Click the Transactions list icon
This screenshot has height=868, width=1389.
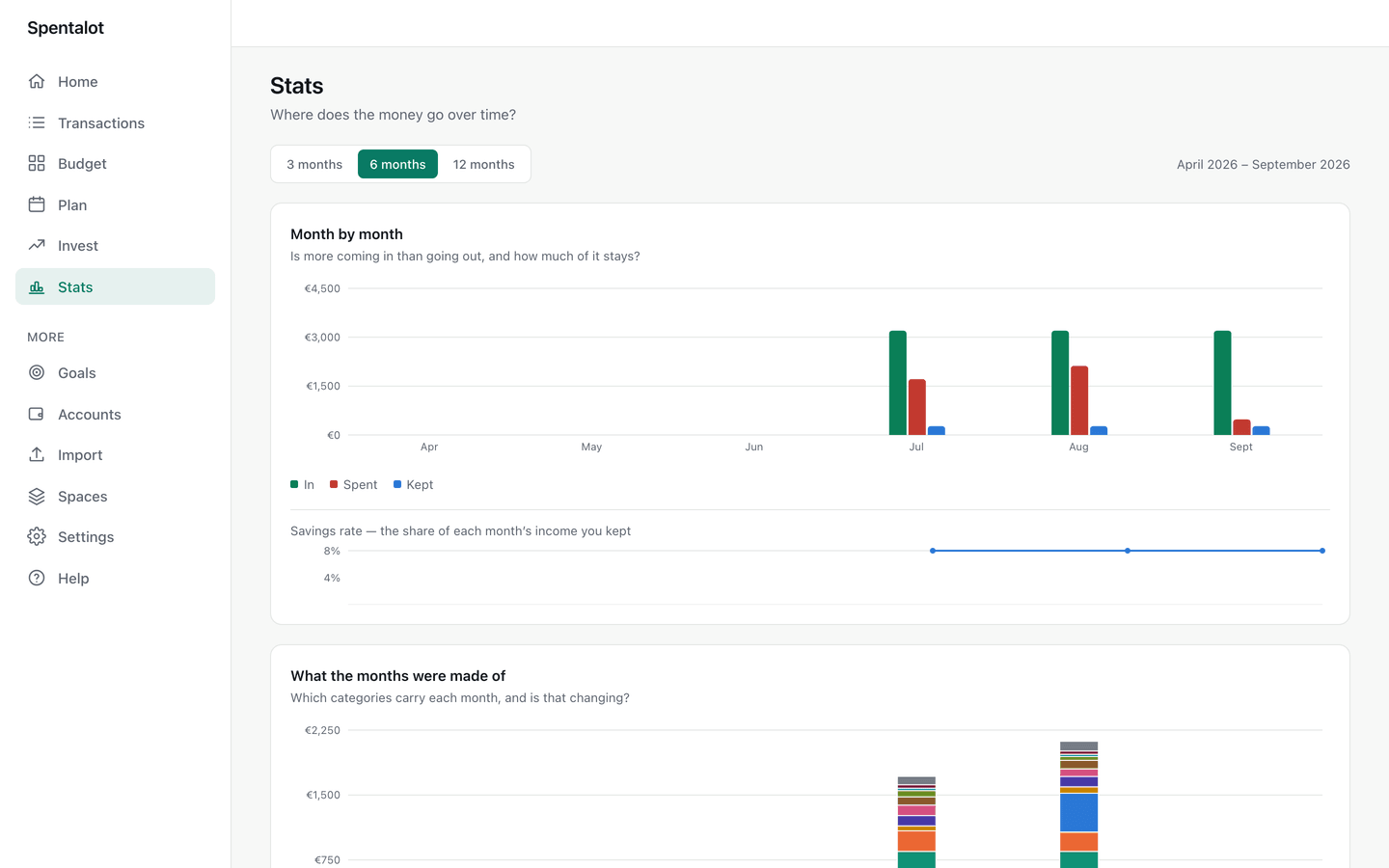[37, 122]
